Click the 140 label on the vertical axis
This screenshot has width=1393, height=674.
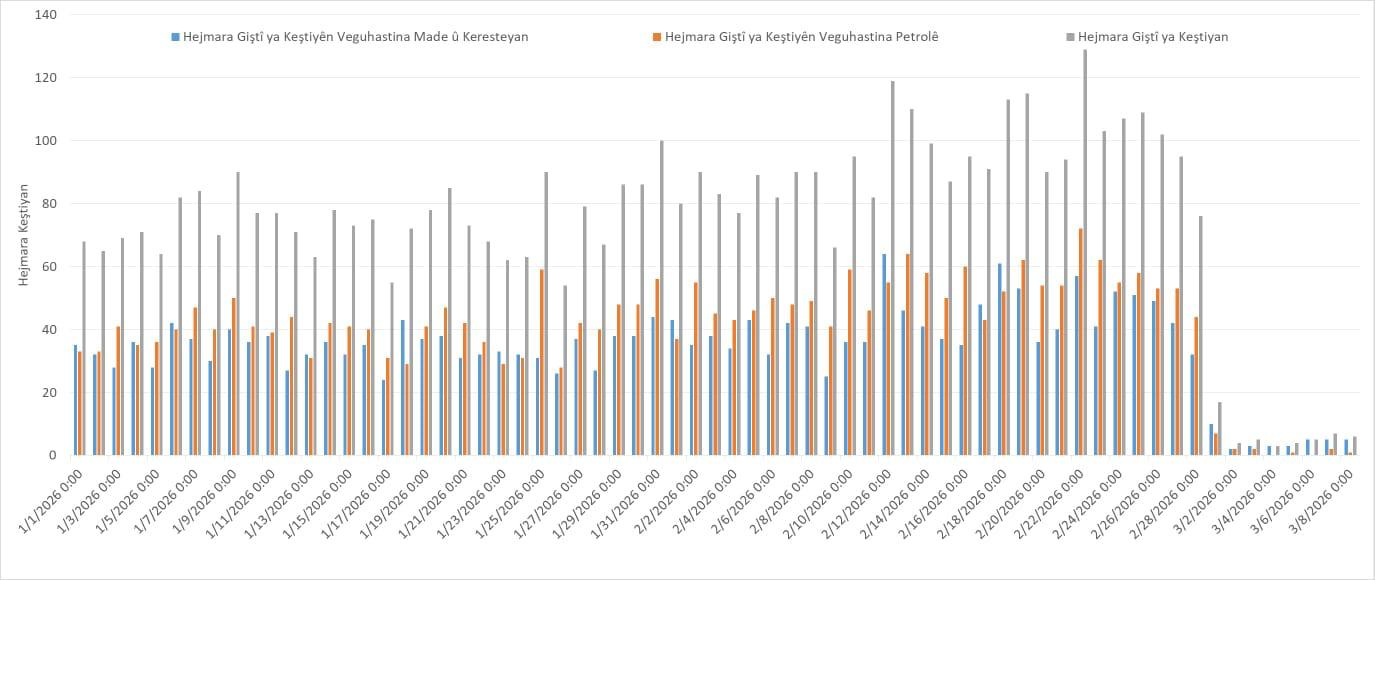click(x=45, y=15)
